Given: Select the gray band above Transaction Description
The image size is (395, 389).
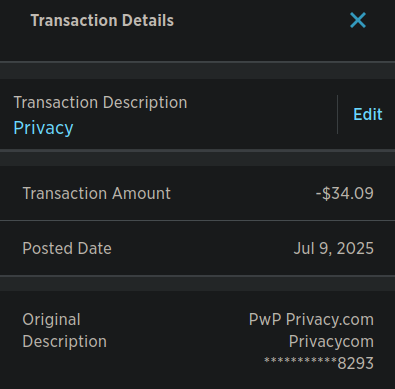Looking at the screenshot, I should coord(197,70).
